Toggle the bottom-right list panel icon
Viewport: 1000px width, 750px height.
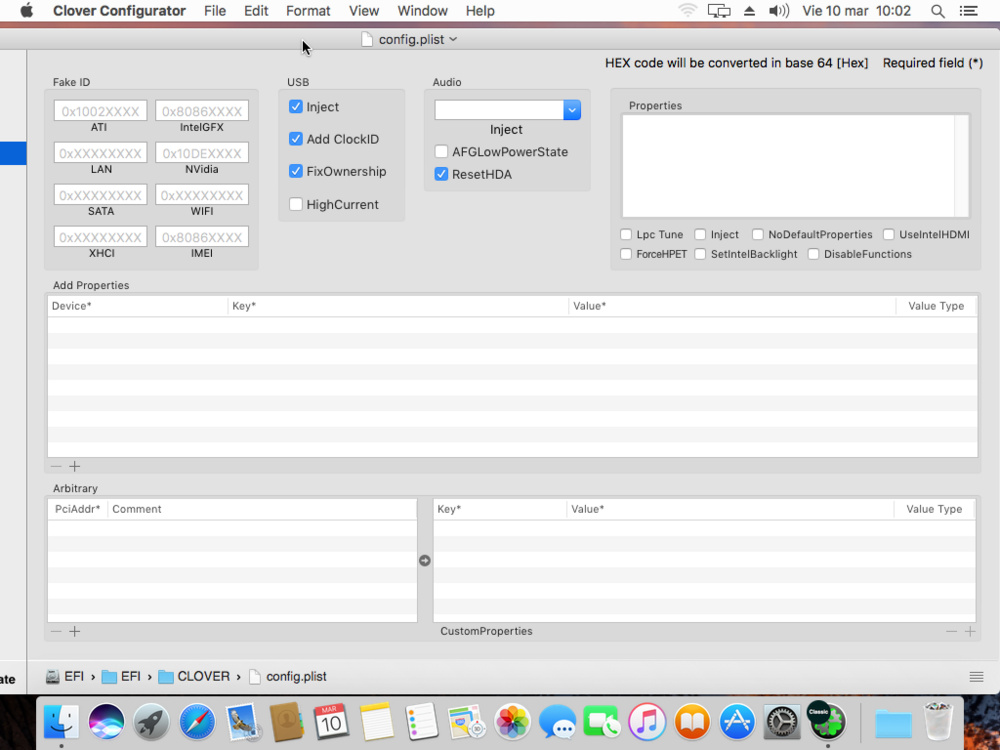976,677
